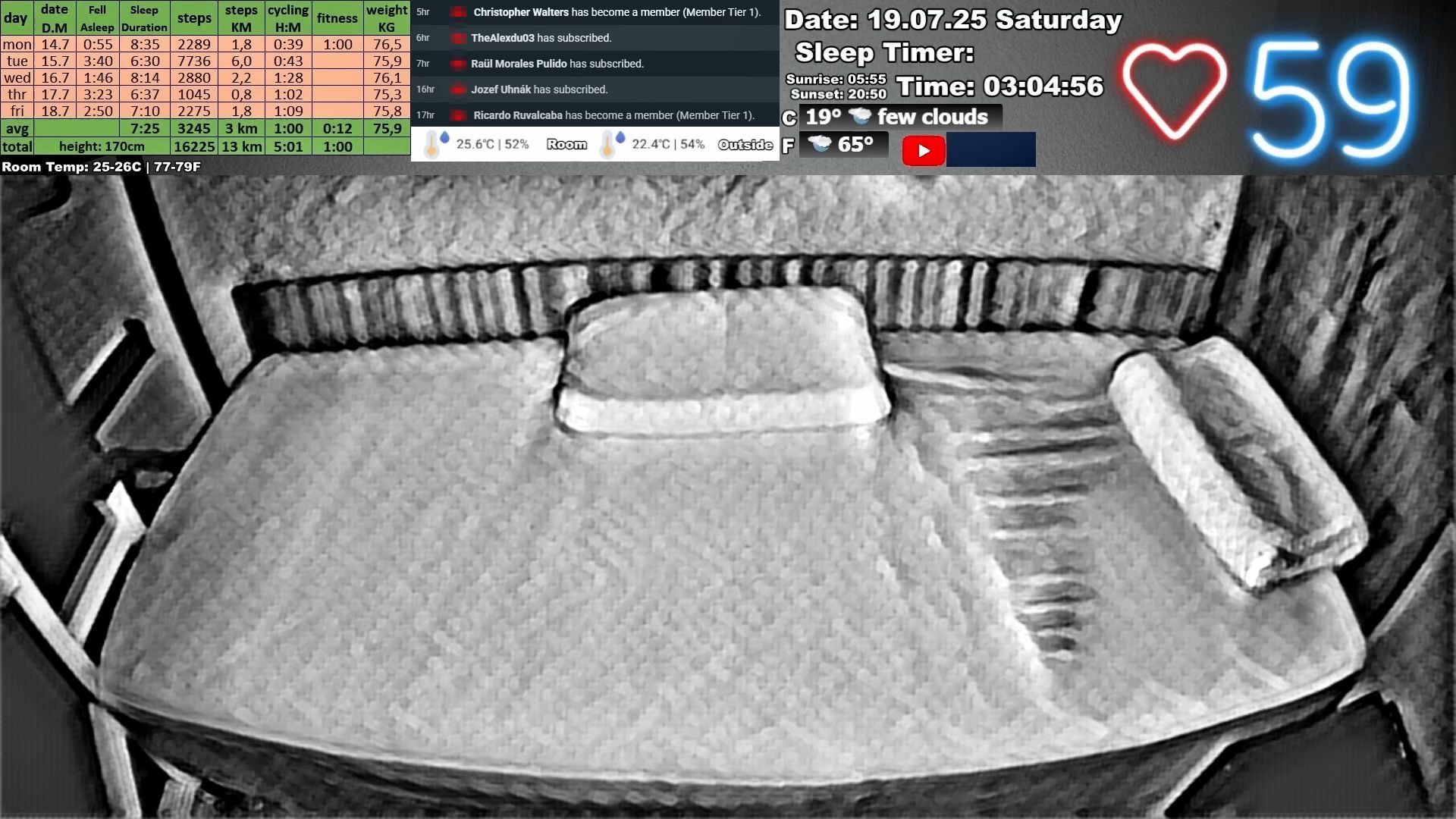Viewport: 1456px width, 819px height.
Task: Click the '25.6°C | 52%' room reading
Action: point(492,144)
